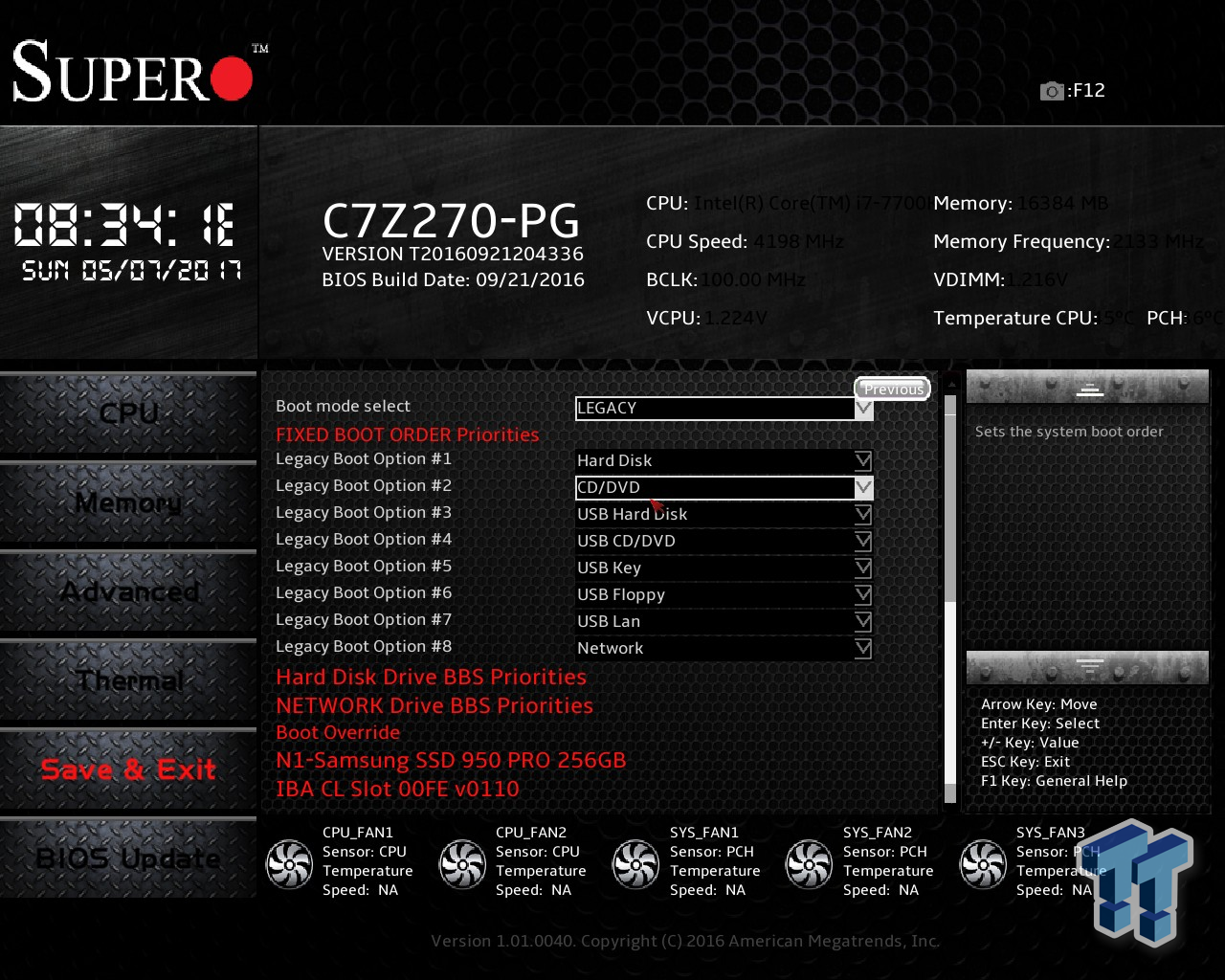
Task: Open Legacy Boot Option #8 Network dropdown
Action: [x=724, y=648]
